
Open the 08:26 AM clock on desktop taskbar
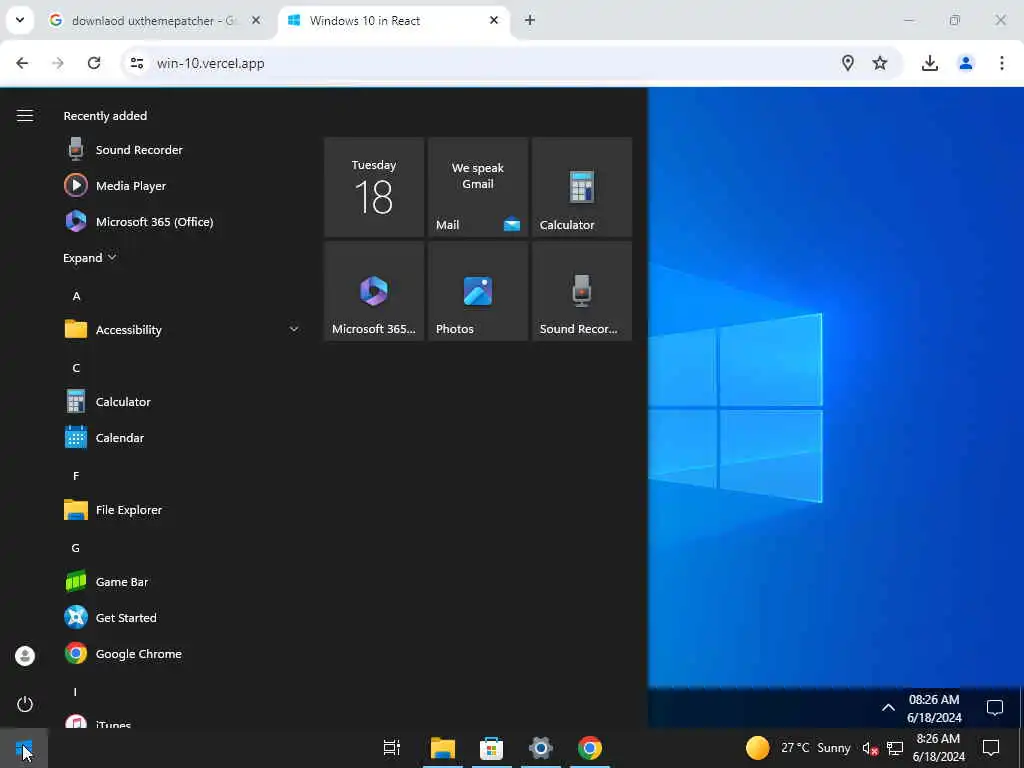point(935,709)
